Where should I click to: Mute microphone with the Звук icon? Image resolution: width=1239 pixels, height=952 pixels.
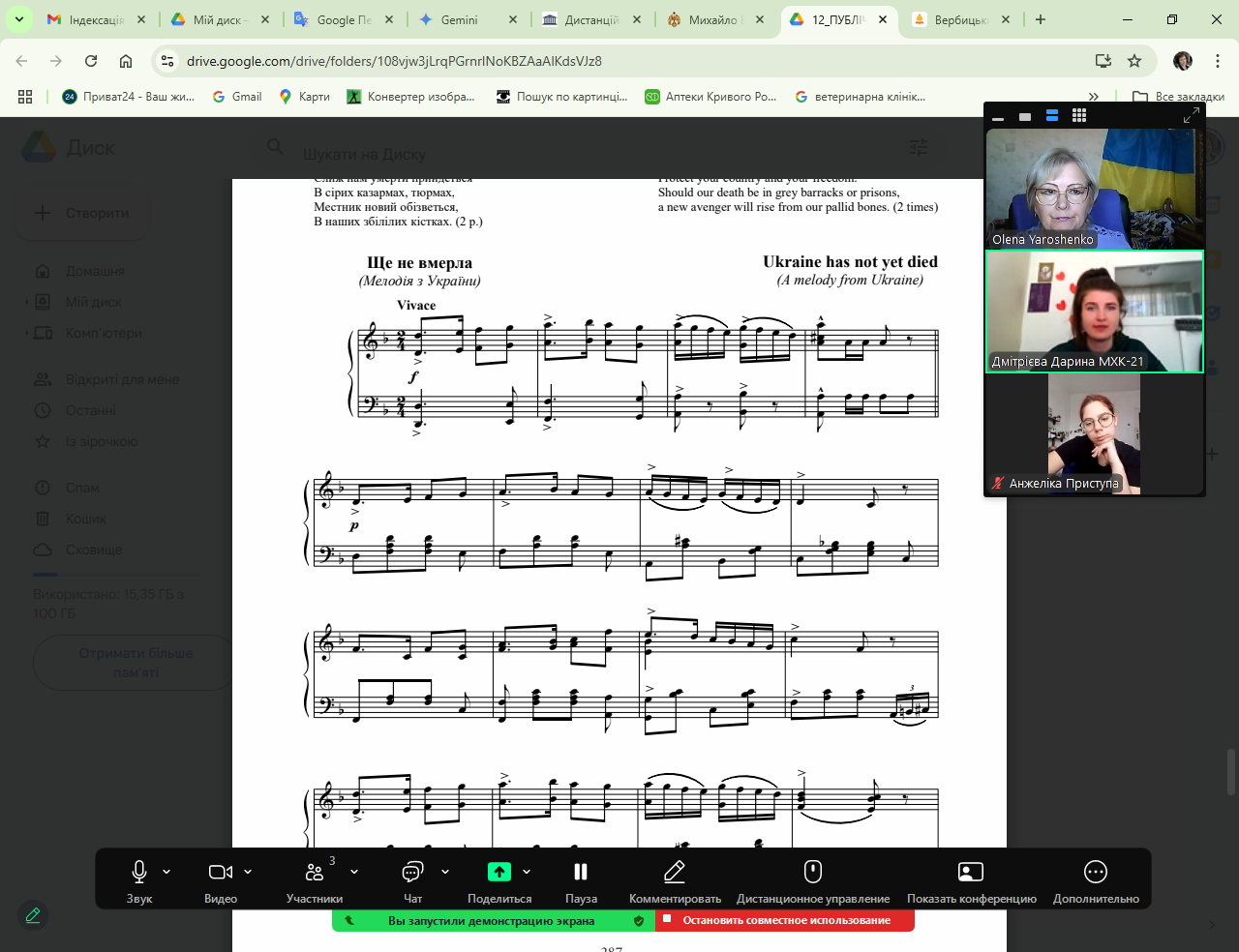coord(139,872)
